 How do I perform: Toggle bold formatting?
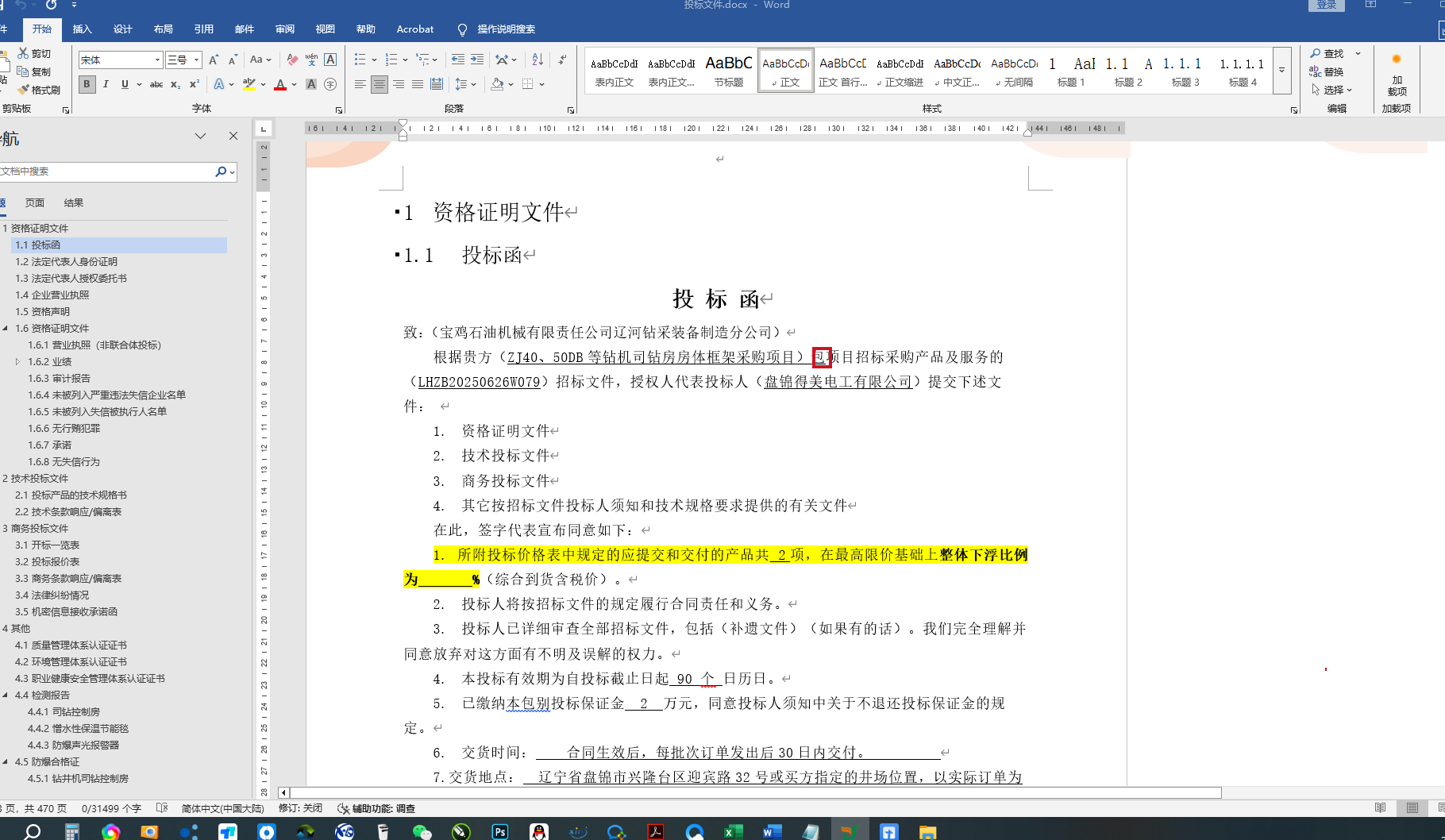tap(87, 84)
